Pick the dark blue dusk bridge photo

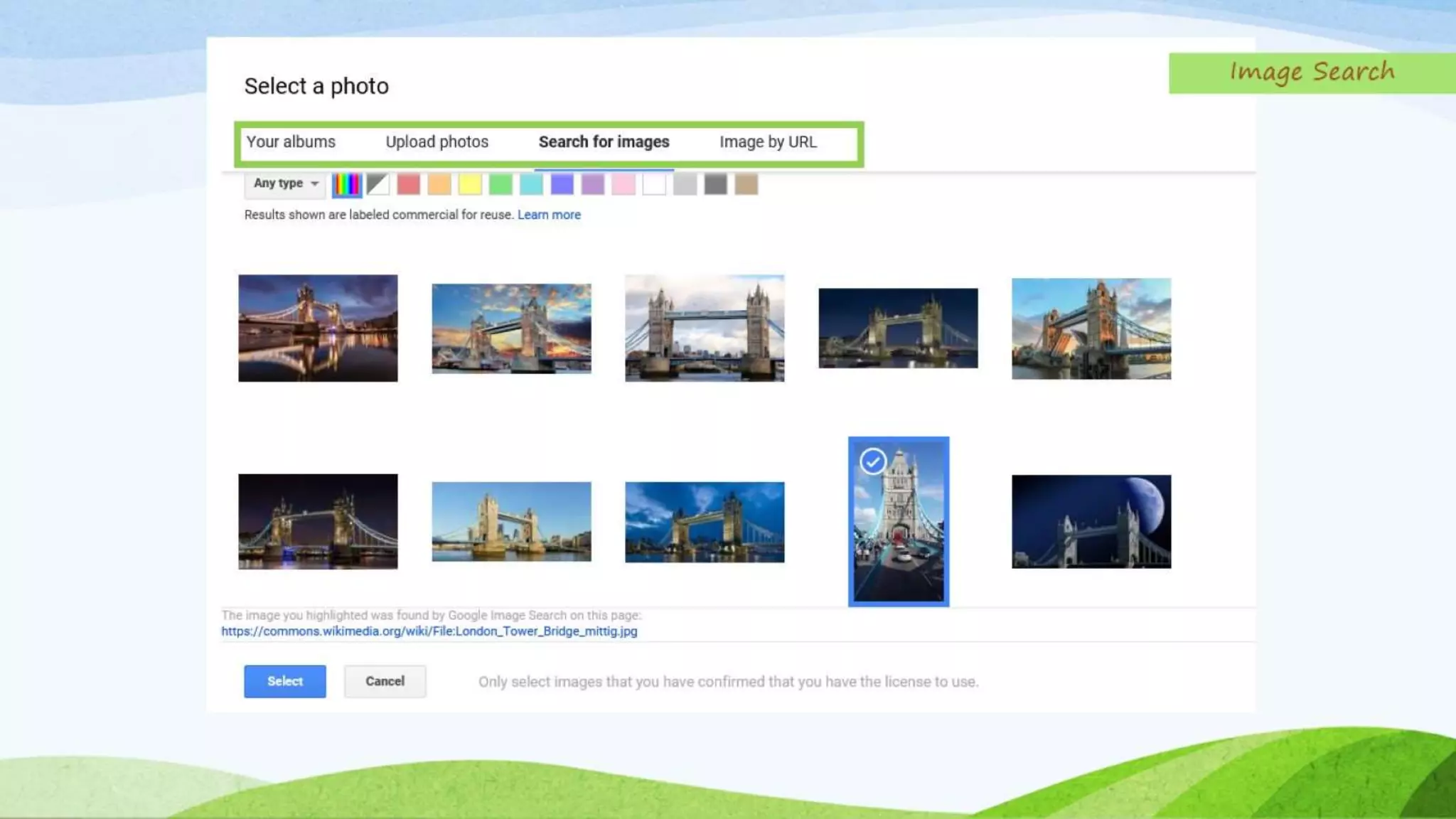[x=898, y=328]
